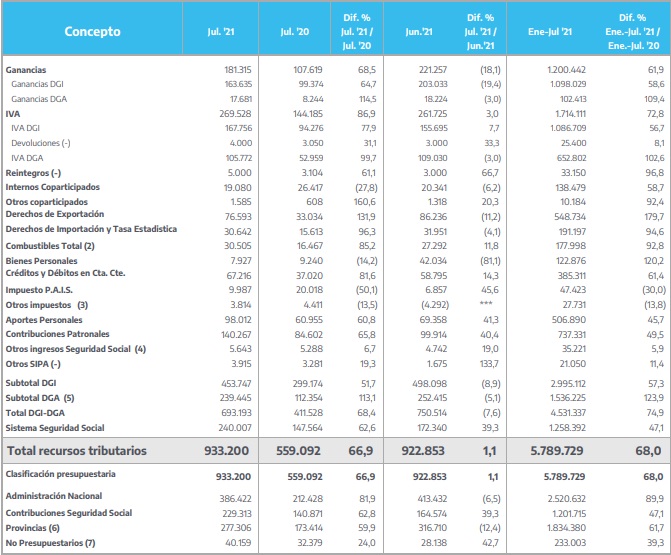671x555 pixels.
Task: Click the Sistema Seguridad Social value 240.007
Action: 235,428
